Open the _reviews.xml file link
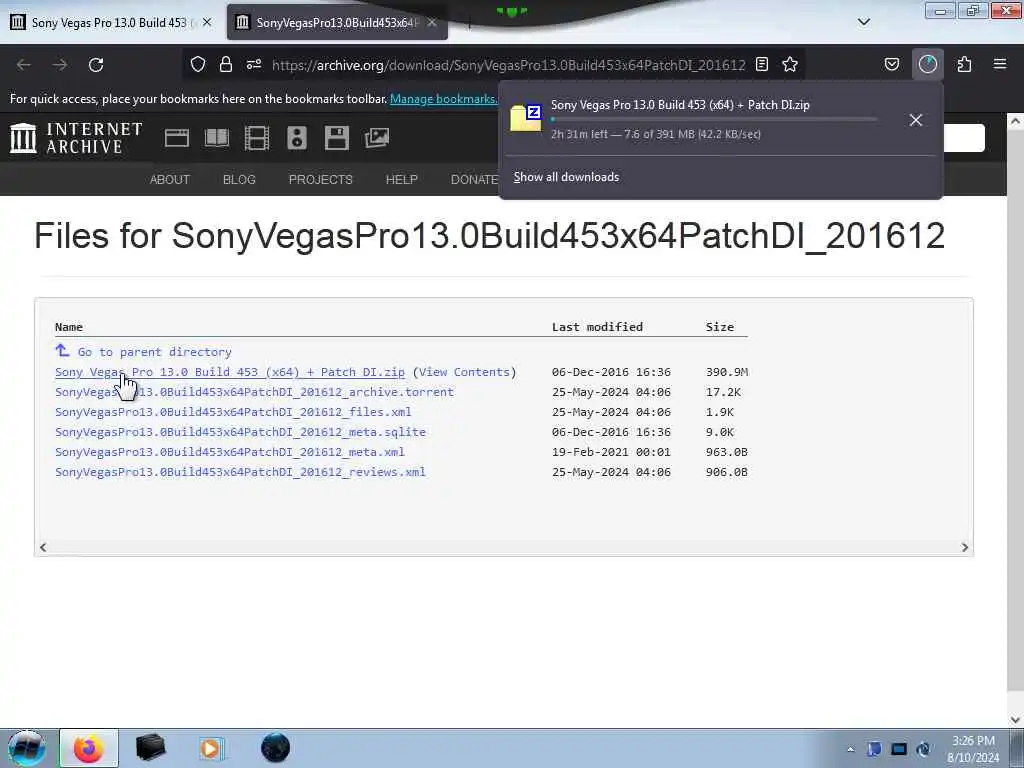The width and height of the screenshot is (1024, 768). pos(240,472)
